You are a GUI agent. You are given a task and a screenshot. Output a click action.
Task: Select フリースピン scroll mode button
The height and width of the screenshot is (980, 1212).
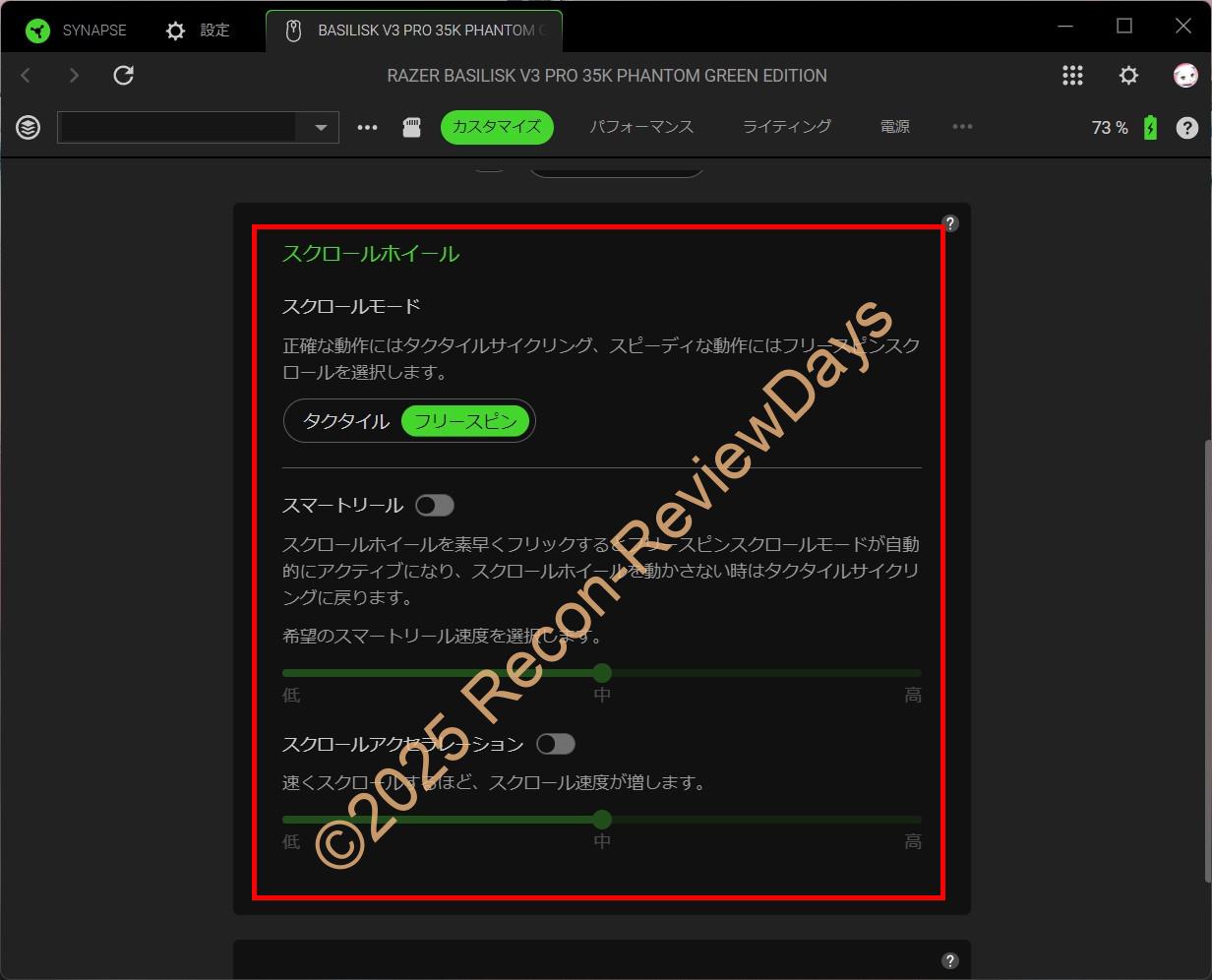click(465, 421)
